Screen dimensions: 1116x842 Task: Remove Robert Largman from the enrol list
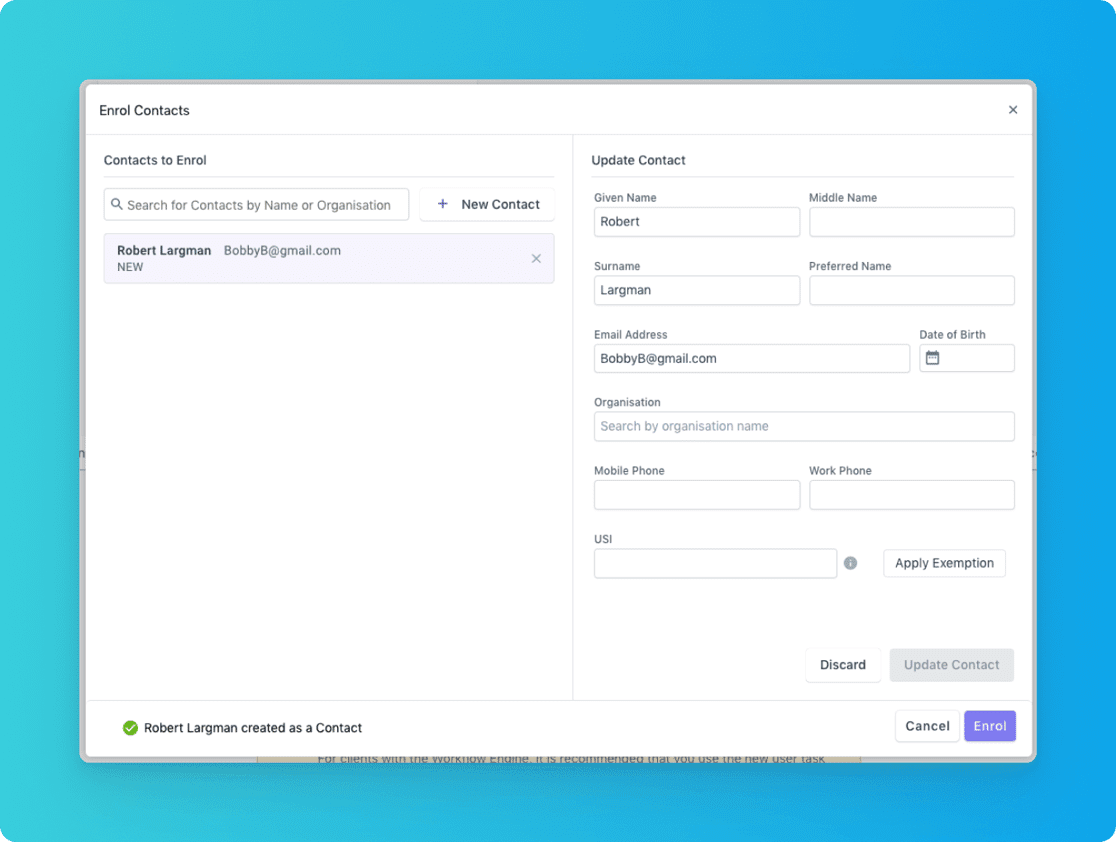pyautogui.click(x=536, y=259)
